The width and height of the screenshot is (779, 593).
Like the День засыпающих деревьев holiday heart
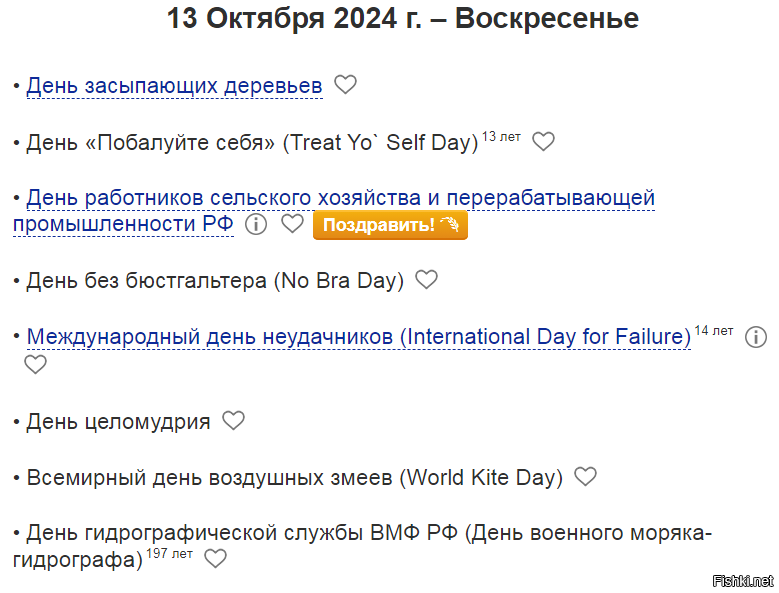click(x=345, y=84)
